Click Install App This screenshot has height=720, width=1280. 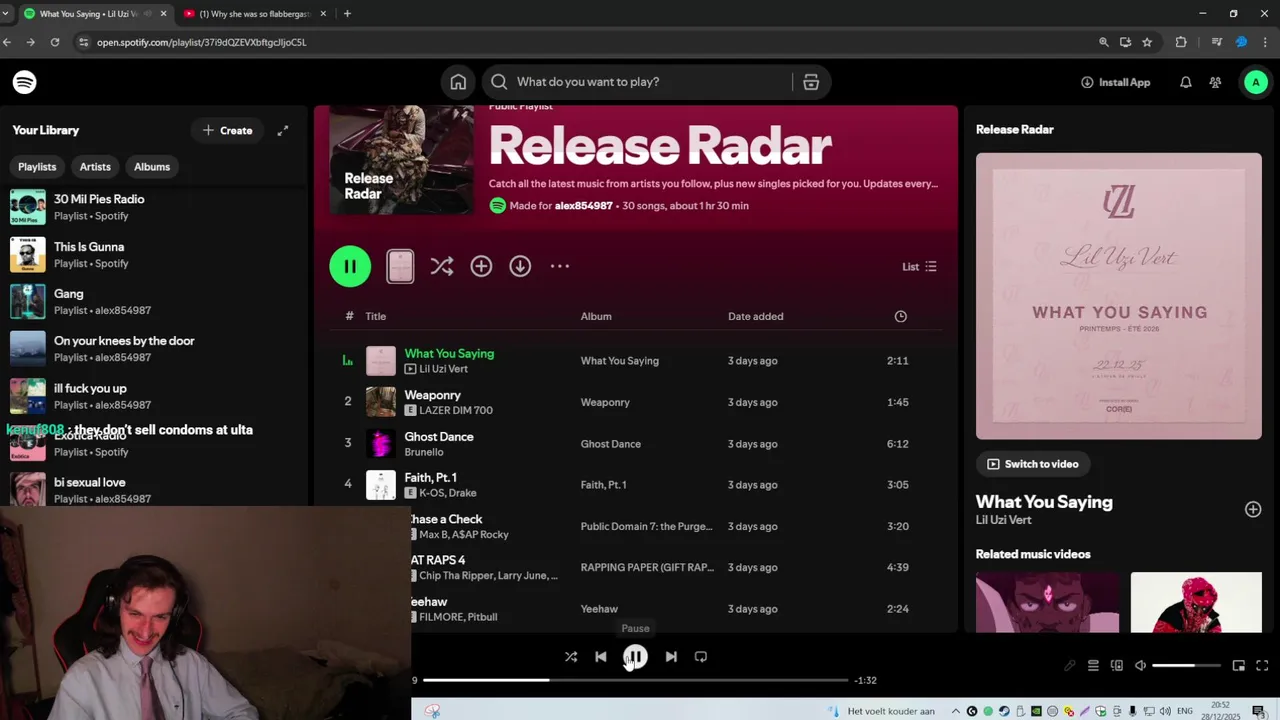coord(1115,82)
